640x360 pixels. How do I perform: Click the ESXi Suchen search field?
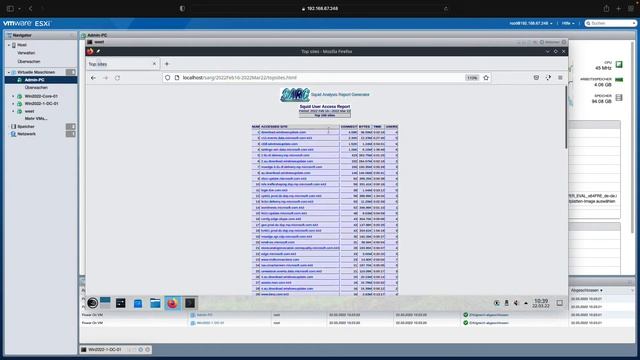click(610, 23)
